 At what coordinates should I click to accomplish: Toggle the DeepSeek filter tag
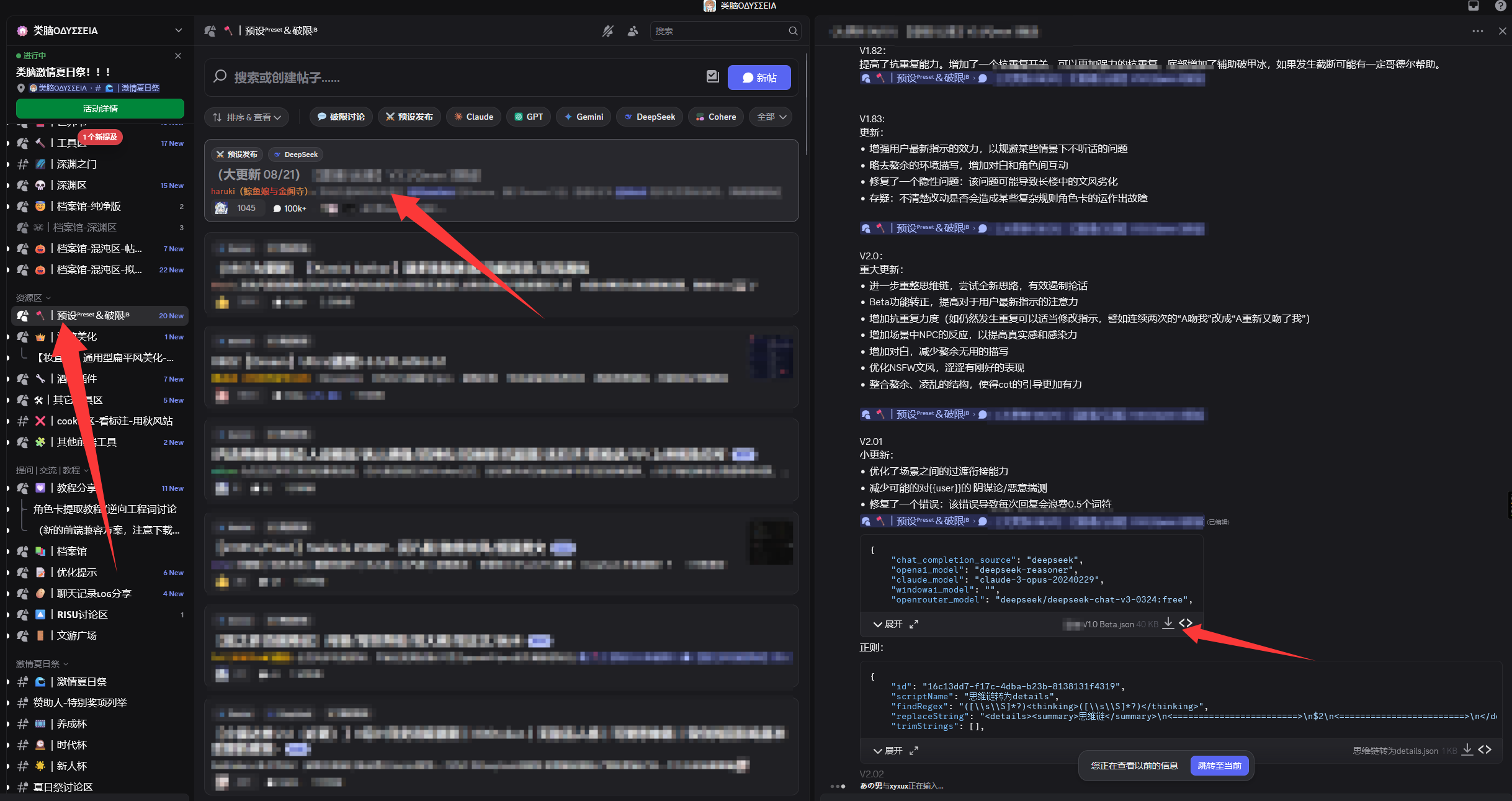[649, 117]
